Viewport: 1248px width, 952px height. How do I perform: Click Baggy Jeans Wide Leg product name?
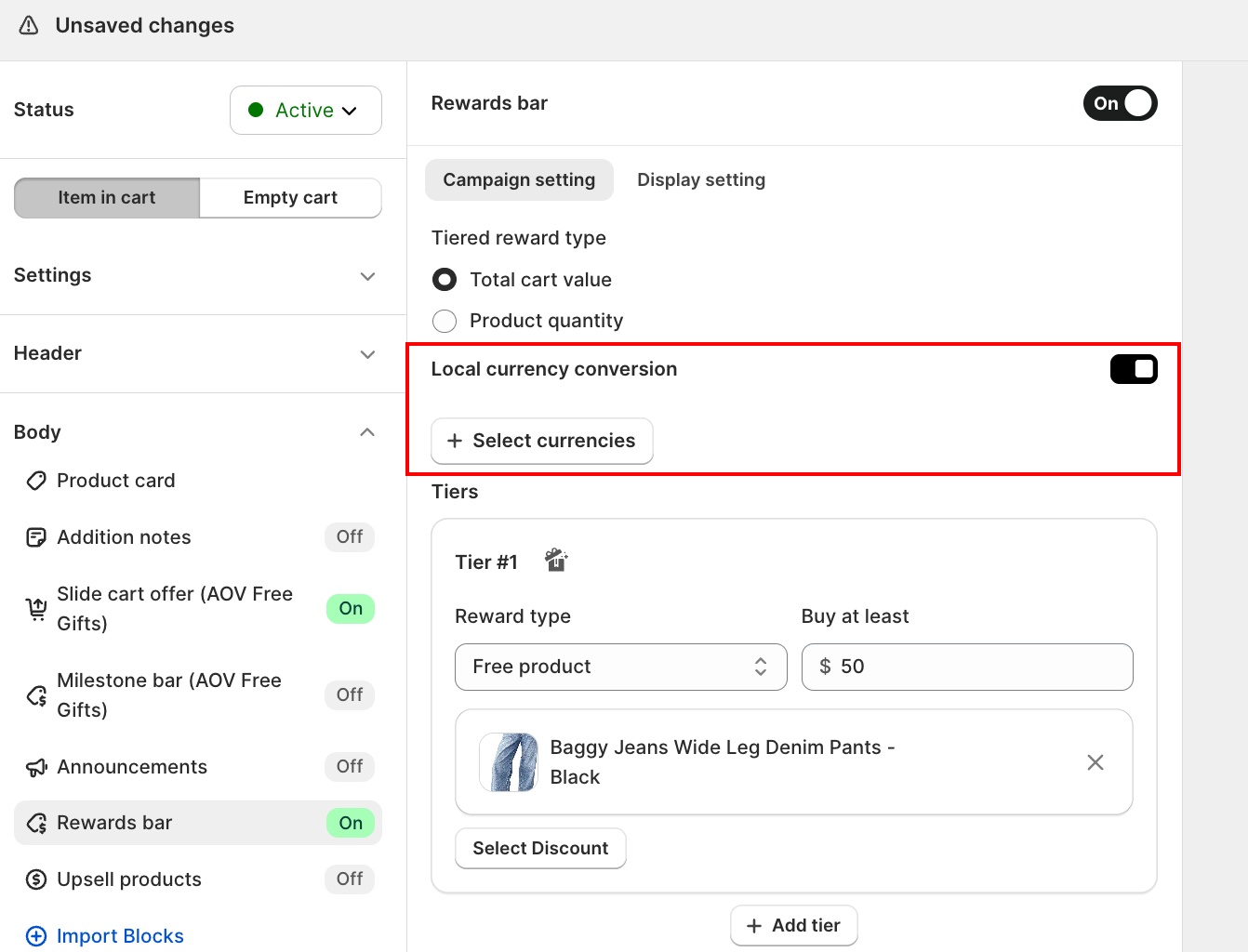click(x=723, y=762)
